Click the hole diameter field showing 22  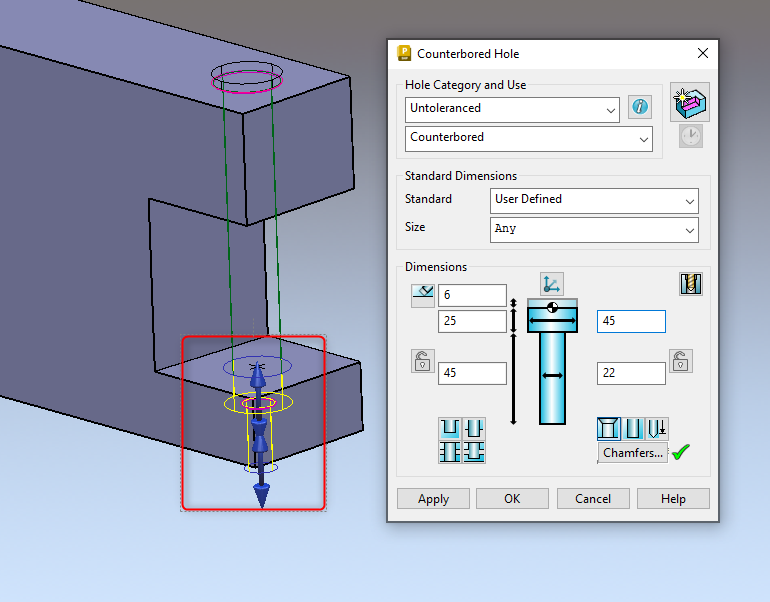tap(631, 373)
